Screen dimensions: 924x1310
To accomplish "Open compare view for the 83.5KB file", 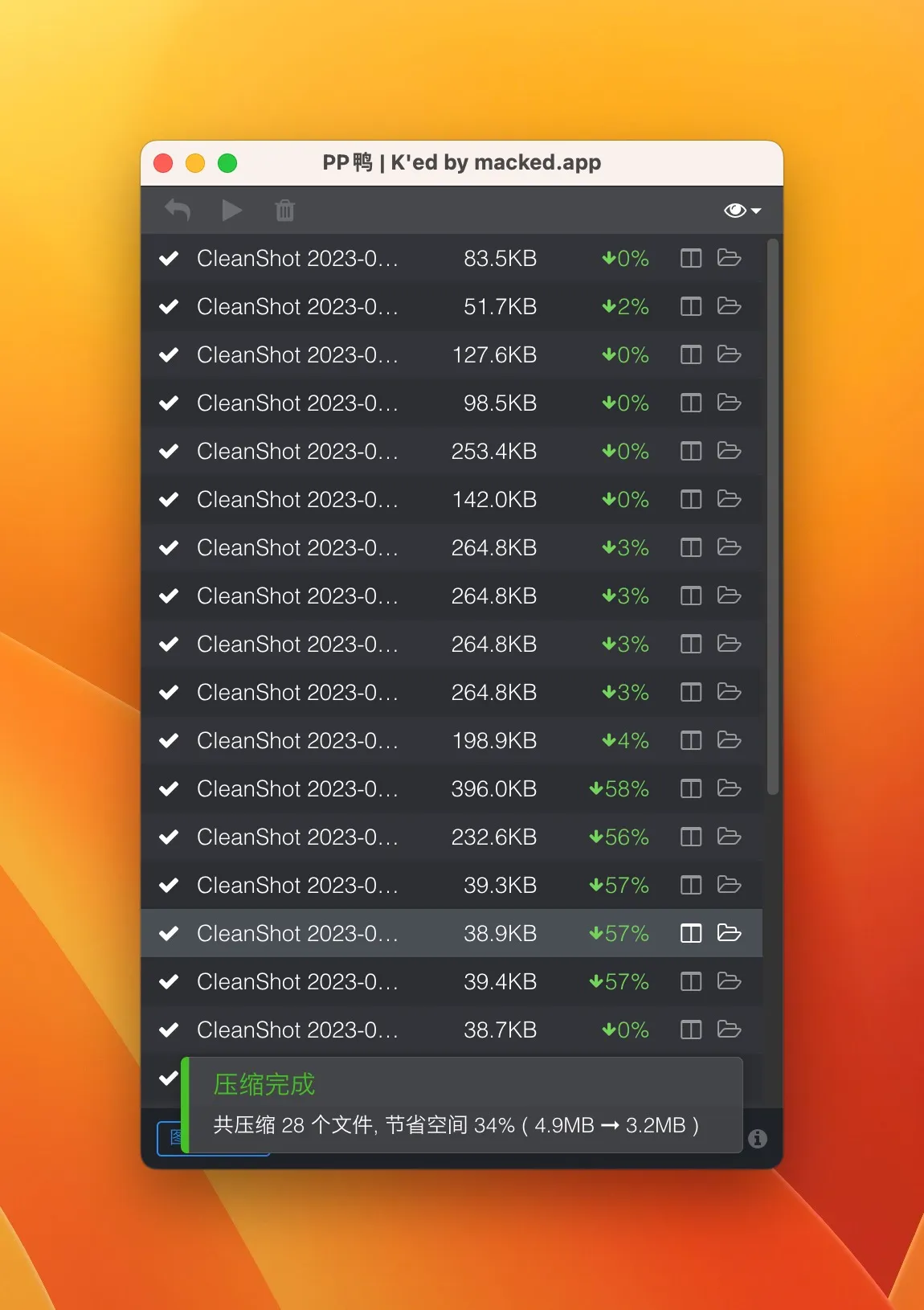I will click(x=690, y=259).
